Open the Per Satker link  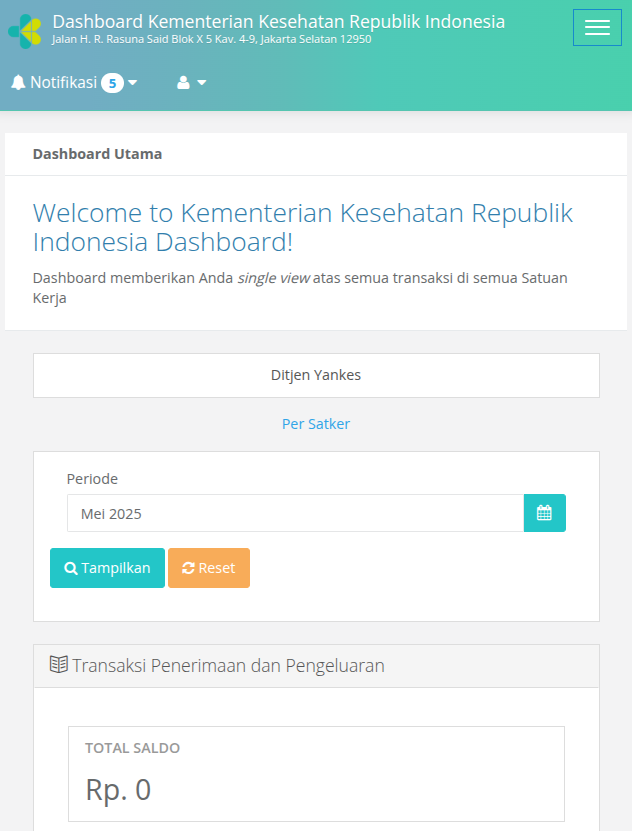pos(316,424)
